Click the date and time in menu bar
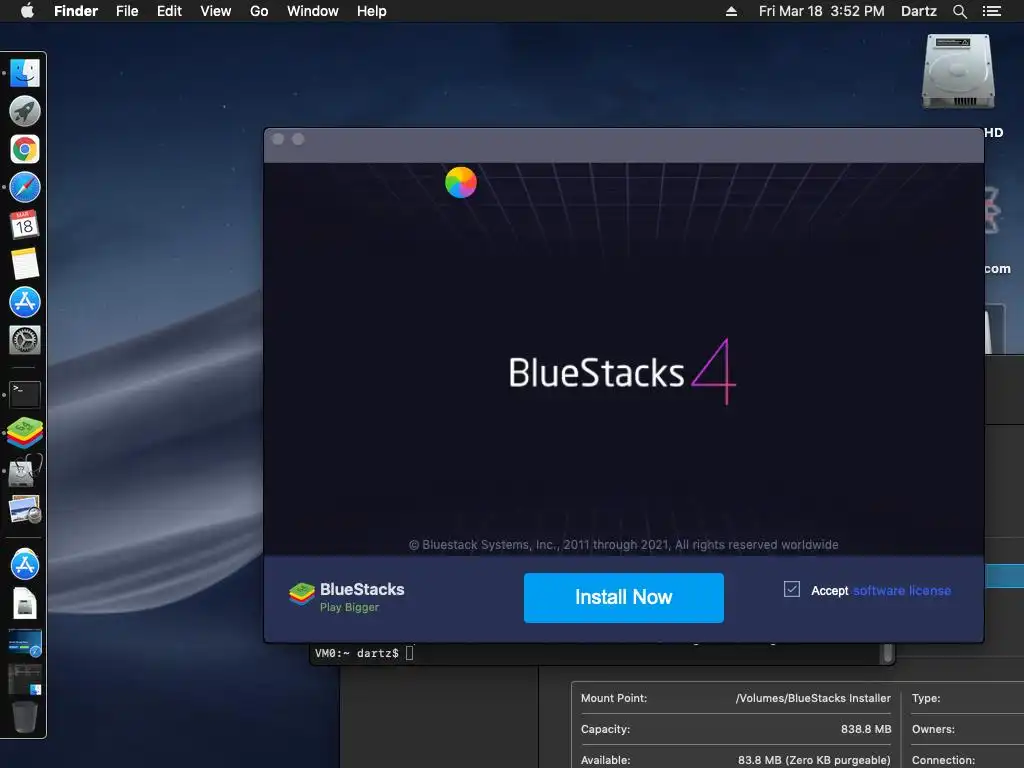Viewport: 1024px width, 768px height. pyautogui.click(x=822, y=11)
